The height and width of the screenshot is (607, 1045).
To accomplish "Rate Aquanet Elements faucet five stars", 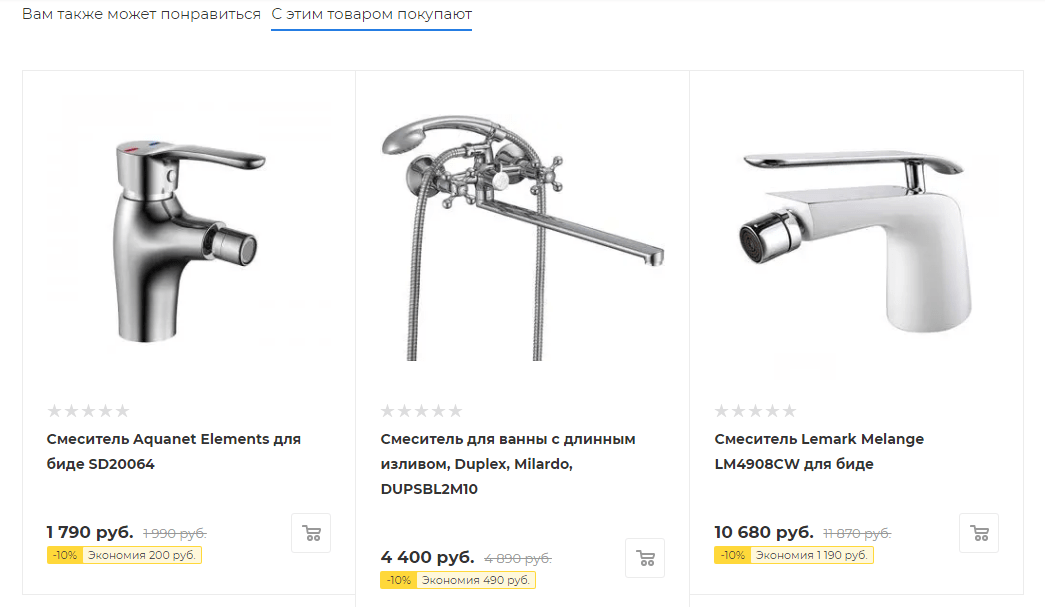I will tap(122, 411).
